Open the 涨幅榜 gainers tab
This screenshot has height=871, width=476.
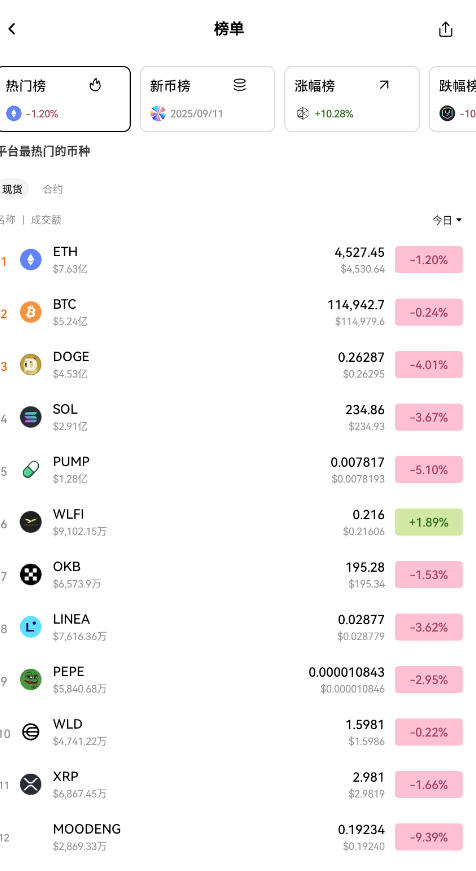pyautogui.click(x=352, y=99)
